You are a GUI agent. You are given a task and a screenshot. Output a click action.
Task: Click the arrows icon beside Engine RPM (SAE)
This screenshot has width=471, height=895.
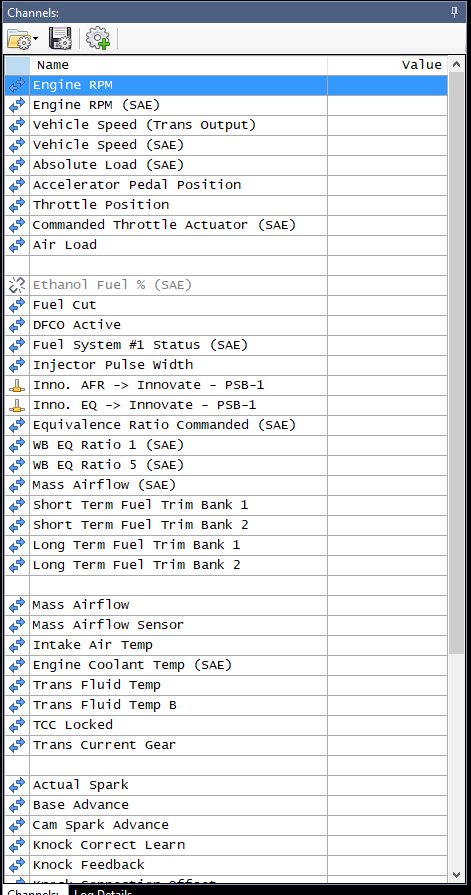point(17,104)
